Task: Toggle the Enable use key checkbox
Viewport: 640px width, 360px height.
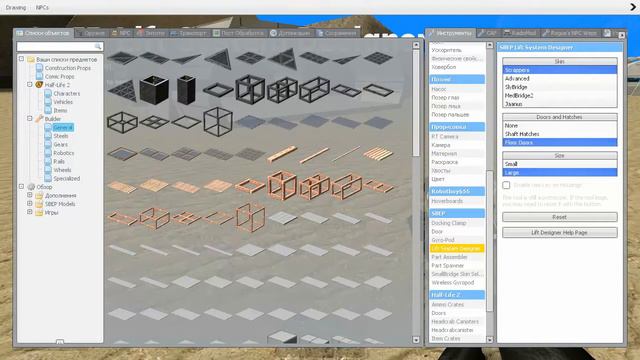Action: point(506,185)
